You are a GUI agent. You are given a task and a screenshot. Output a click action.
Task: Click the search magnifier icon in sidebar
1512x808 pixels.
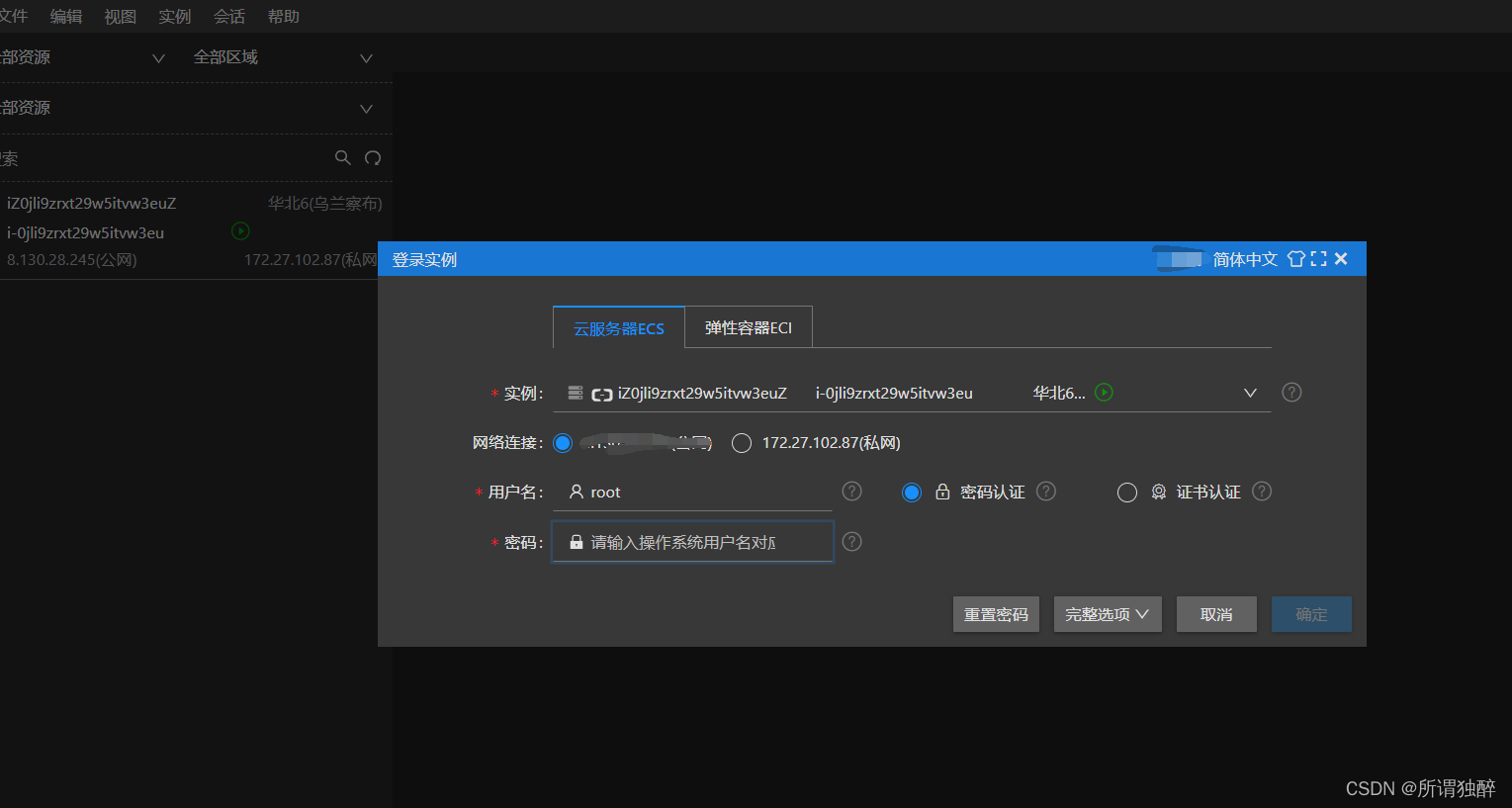coord(342,157)
